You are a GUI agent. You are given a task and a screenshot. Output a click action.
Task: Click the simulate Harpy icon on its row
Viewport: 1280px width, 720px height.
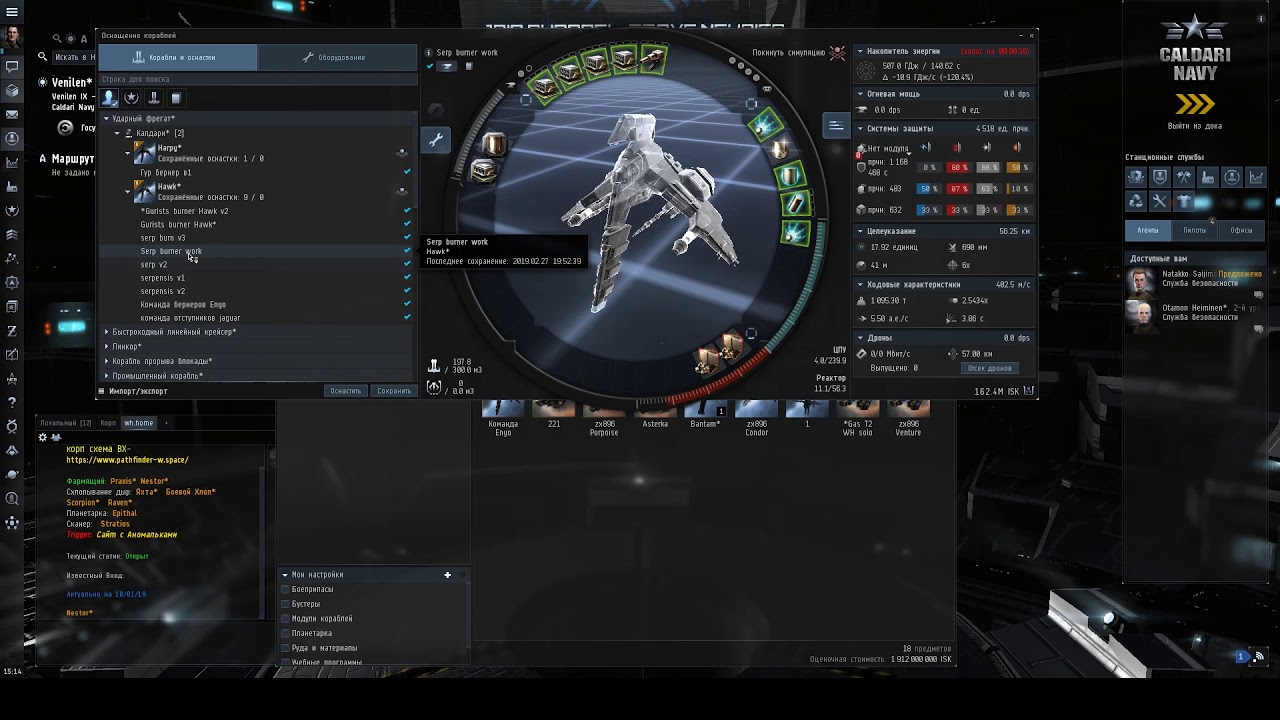point(402,153)
